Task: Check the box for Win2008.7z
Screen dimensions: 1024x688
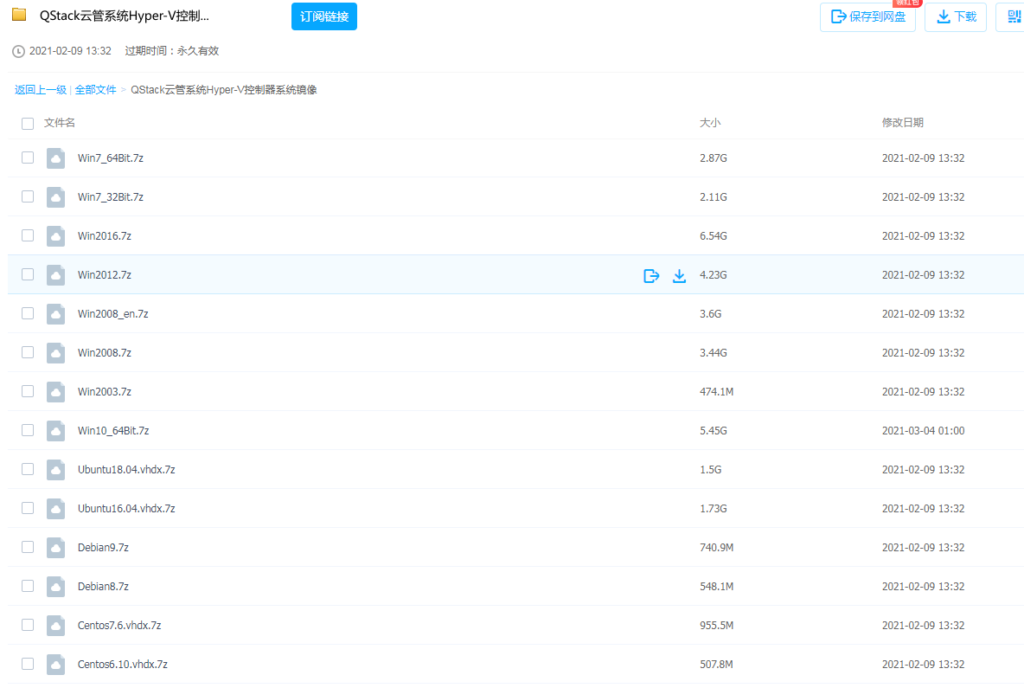Action: [27, 352]
